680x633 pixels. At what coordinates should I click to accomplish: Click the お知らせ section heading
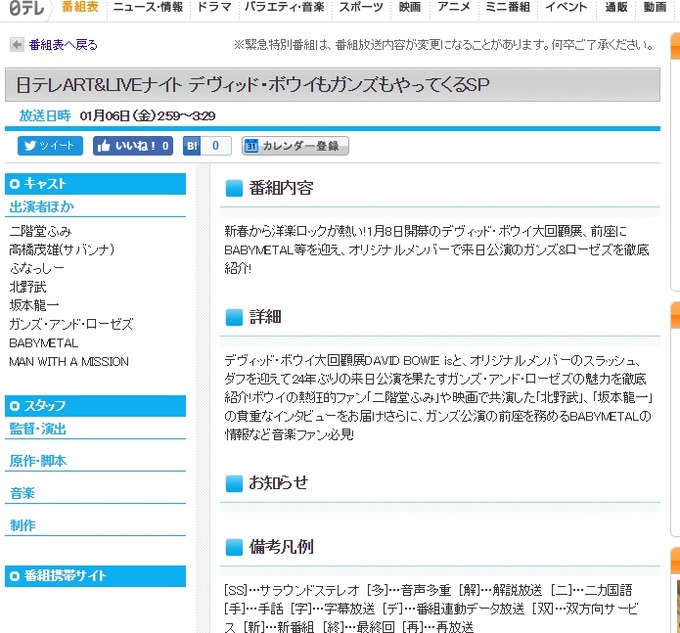(278, 483)
